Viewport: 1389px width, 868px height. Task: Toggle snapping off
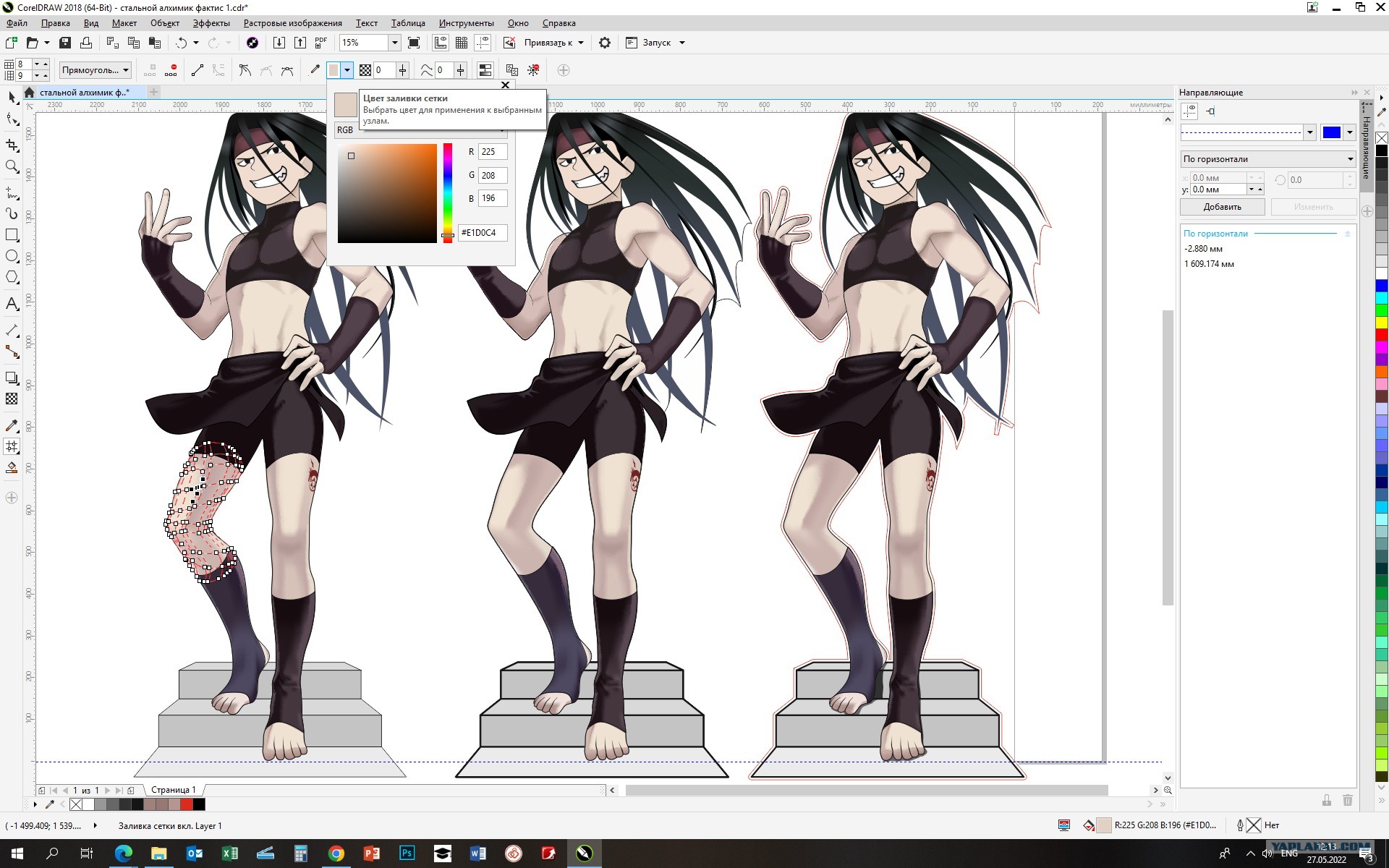tap(509, 43)
